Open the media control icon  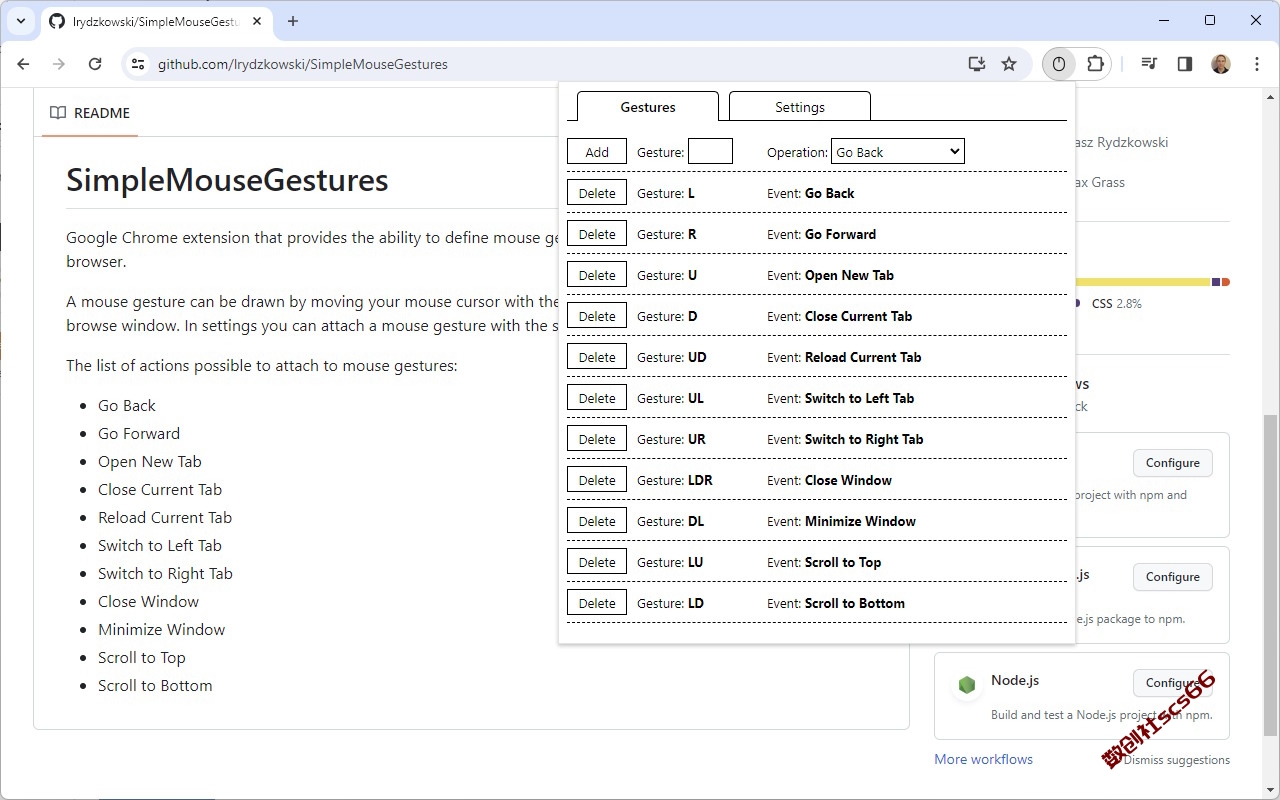(1149, 64)
